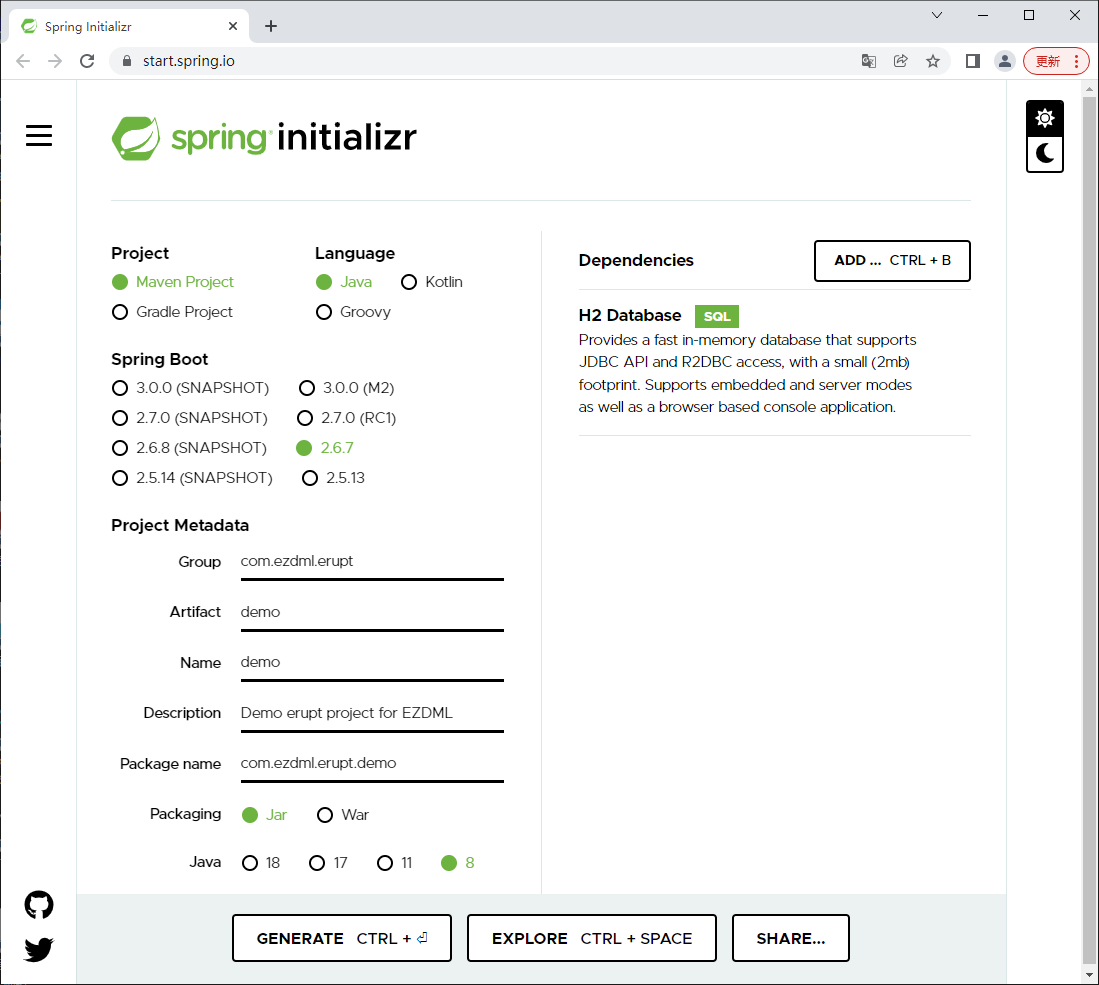Viewport: 1099px width, 985px height.
Task: Select Spring Boot 2.5.14 (SNAPSHOT)
Action: pos(192,478)
